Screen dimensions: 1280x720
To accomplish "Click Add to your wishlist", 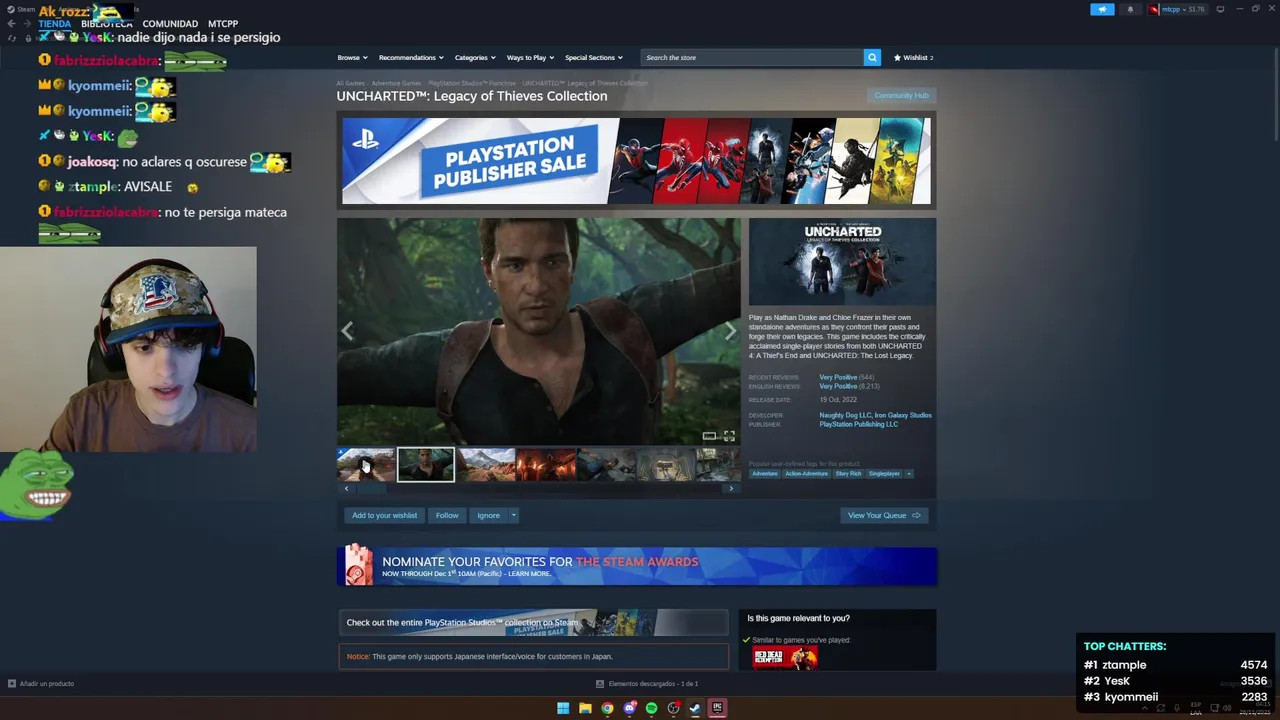I will tap(384, 516).
